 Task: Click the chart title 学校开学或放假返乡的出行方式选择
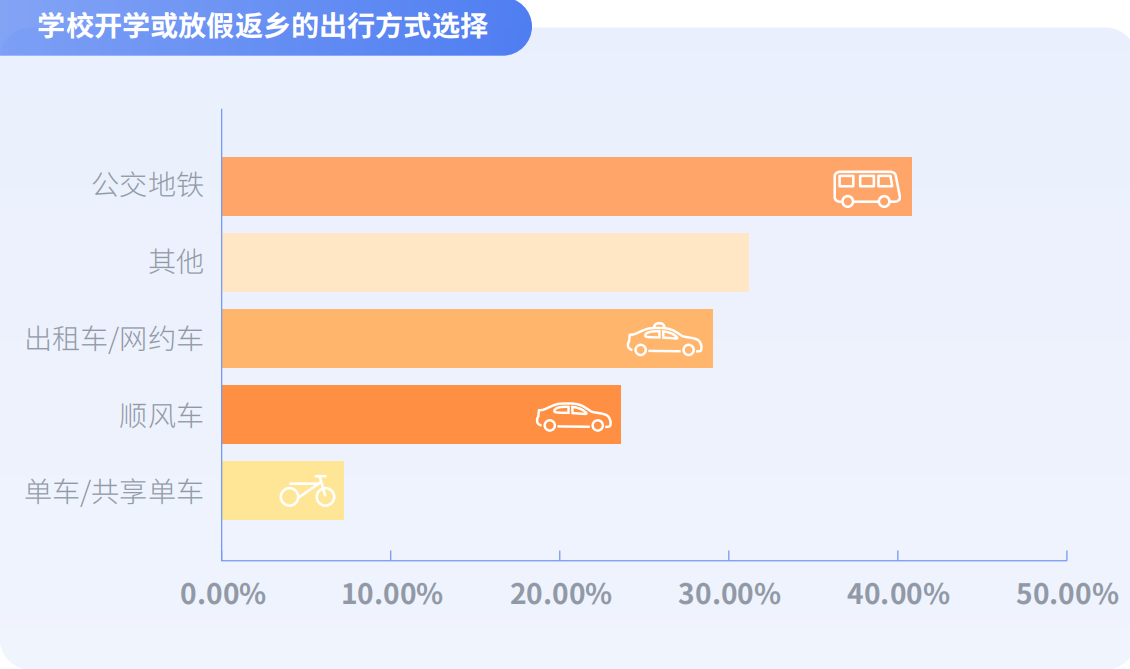pos(263,26)
